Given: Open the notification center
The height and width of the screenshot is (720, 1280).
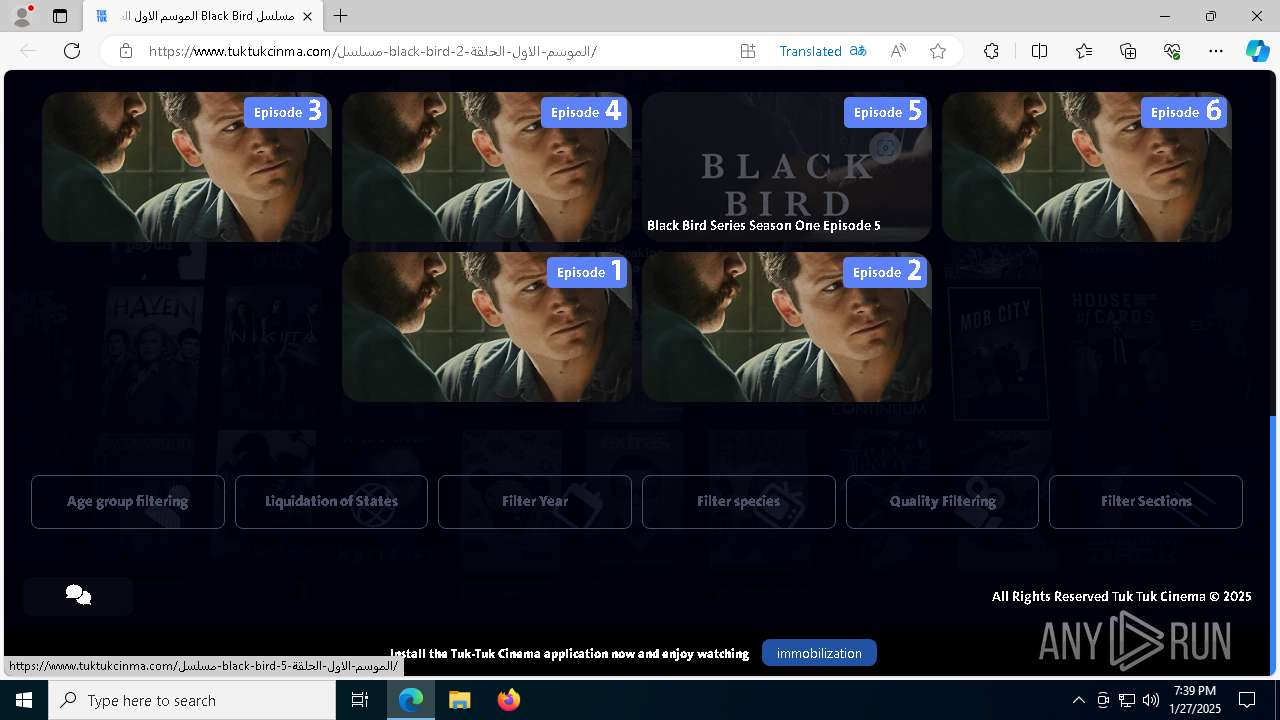Looking at the screenshot, I should pyautogui.click(x=1248, y=700).
